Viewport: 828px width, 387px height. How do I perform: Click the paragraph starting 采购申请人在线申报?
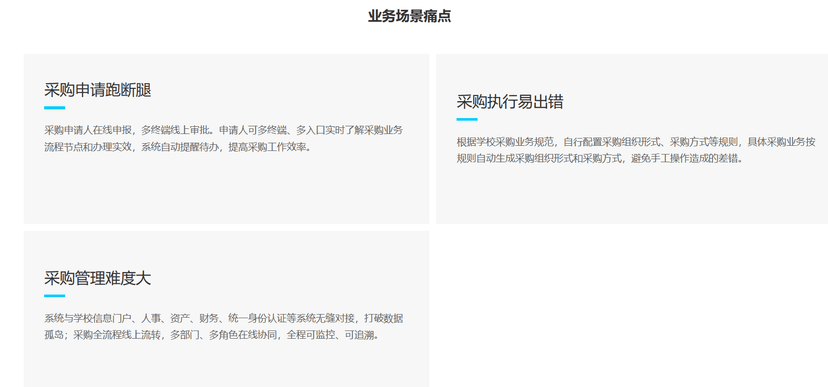(x=224, y=138)
